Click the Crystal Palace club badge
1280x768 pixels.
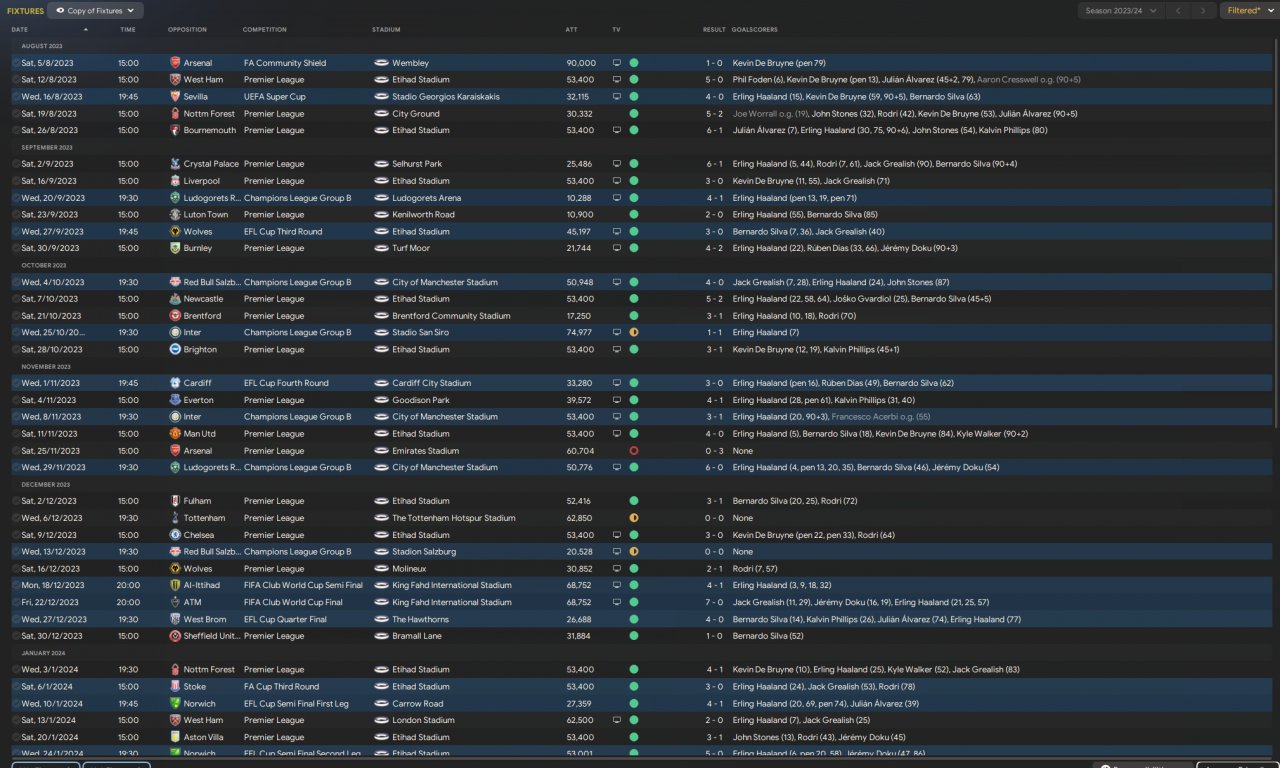[x=176, y=164]
